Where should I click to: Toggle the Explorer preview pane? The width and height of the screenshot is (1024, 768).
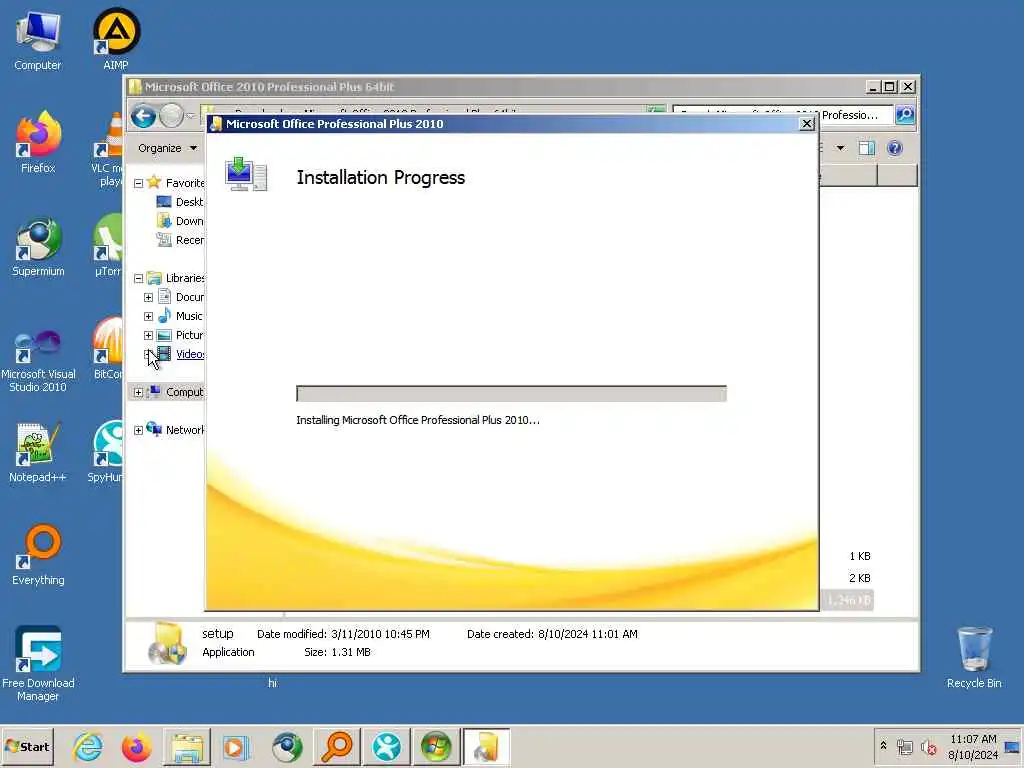[x=867, y=148]
